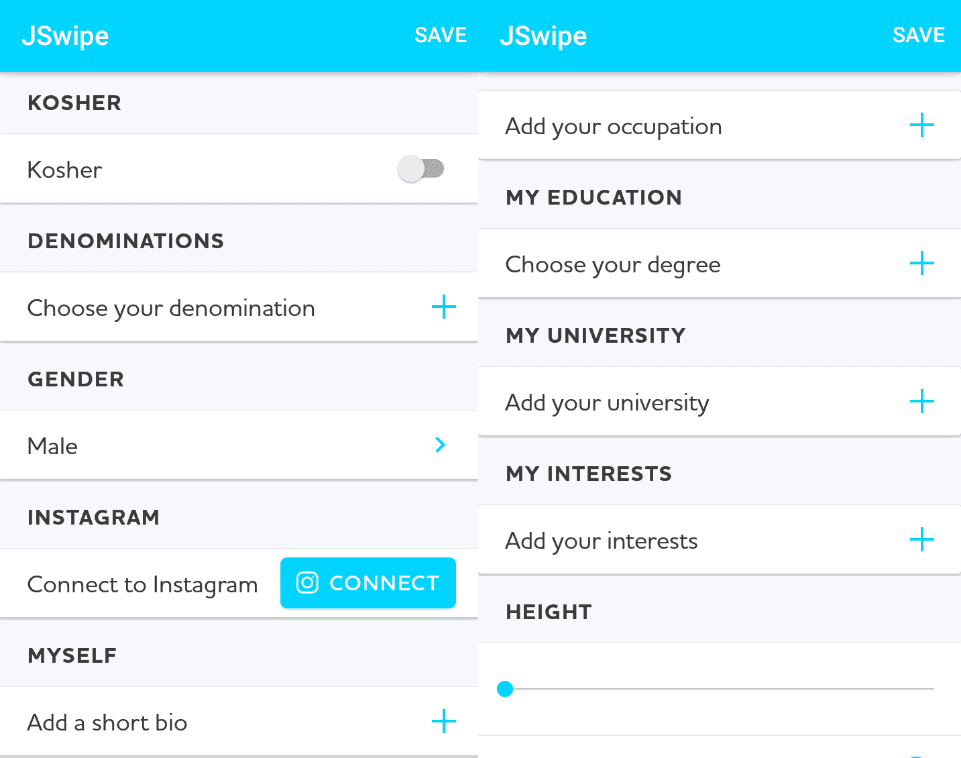Click SAVE in the left header

point(441,35)
